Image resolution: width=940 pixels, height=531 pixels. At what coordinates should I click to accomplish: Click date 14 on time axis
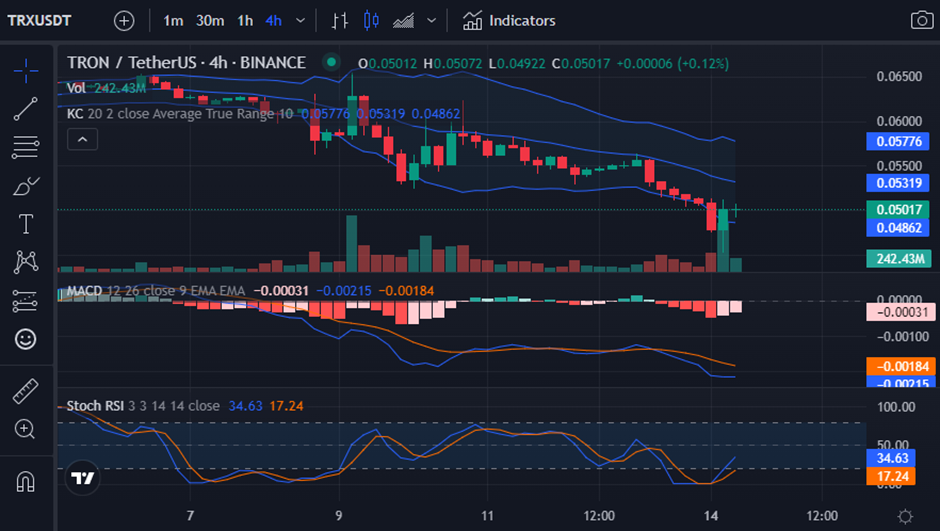point(711,516)
